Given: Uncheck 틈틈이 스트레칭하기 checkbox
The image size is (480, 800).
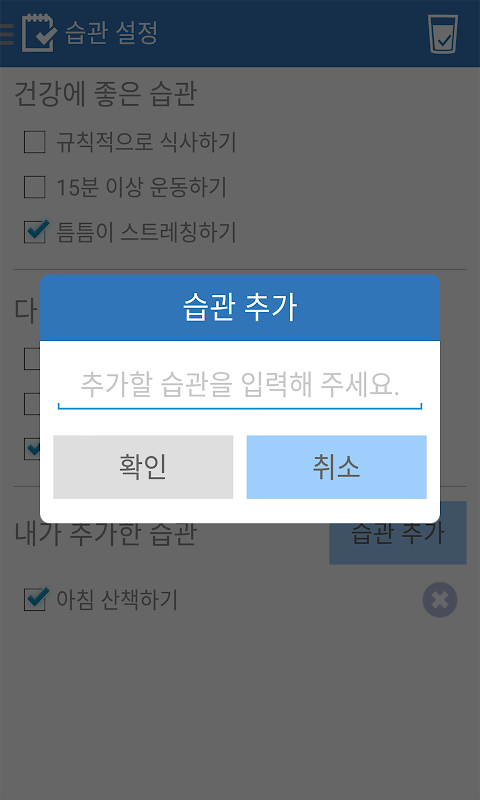Looking at the screenshot, I should (36, 231).
